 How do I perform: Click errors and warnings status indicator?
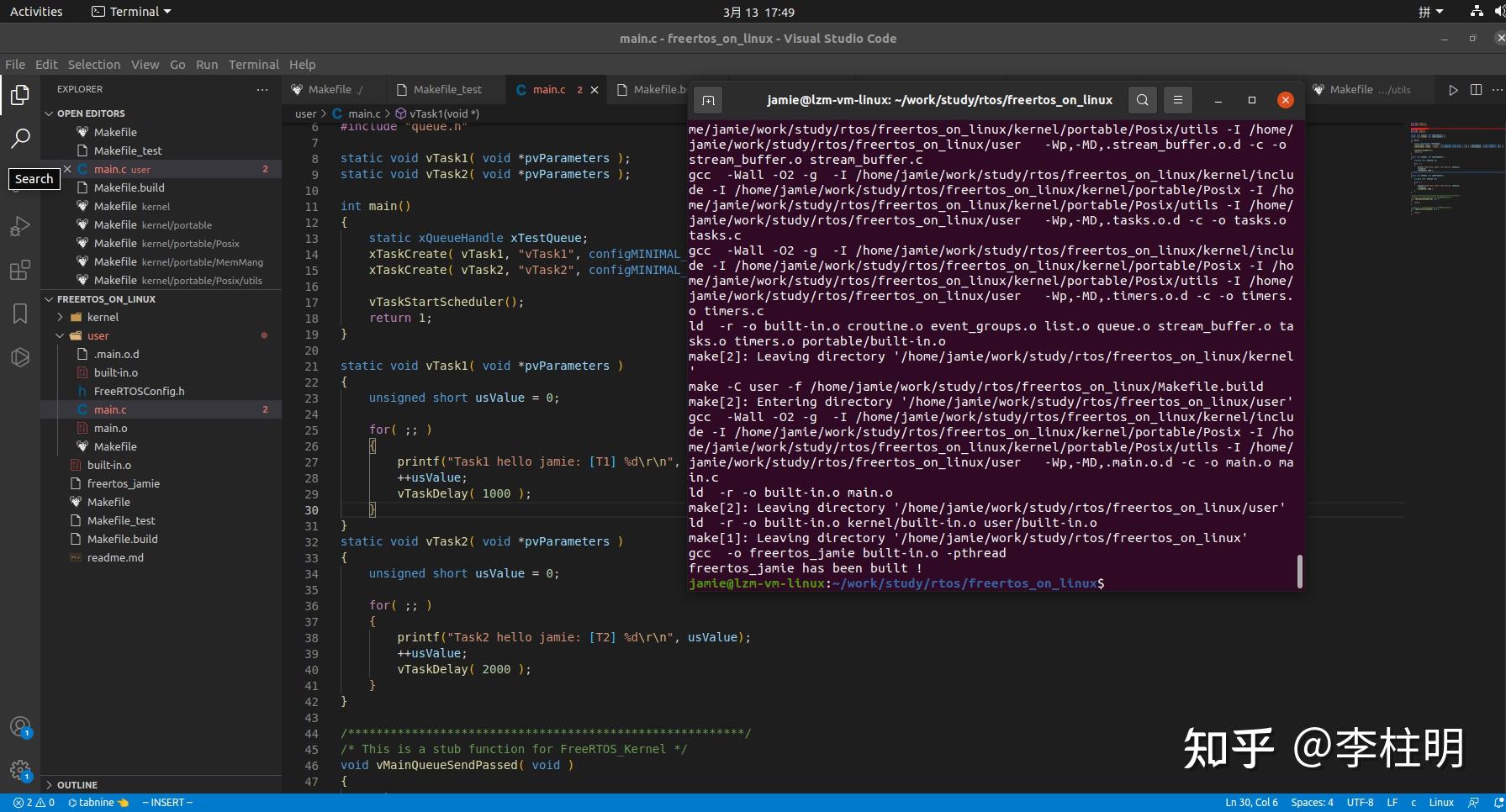34,803
